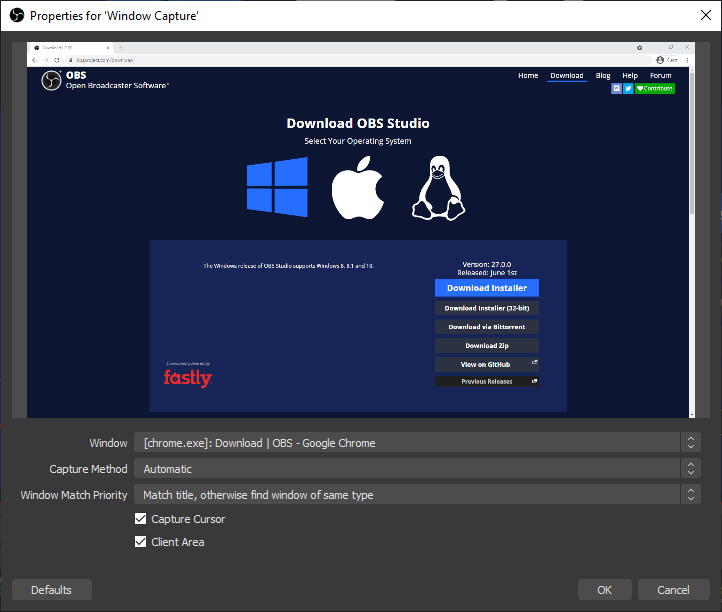Click the page scrollbar thumb in the preview
The image size is (722, 612).
[692, 142]
